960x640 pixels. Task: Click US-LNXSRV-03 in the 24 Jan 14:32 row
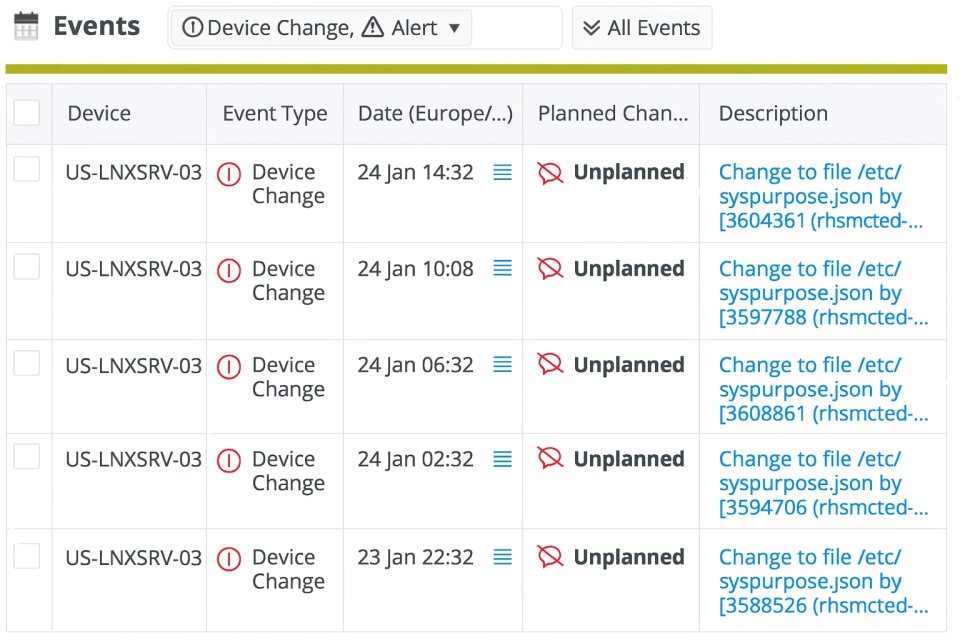point(133,173)
